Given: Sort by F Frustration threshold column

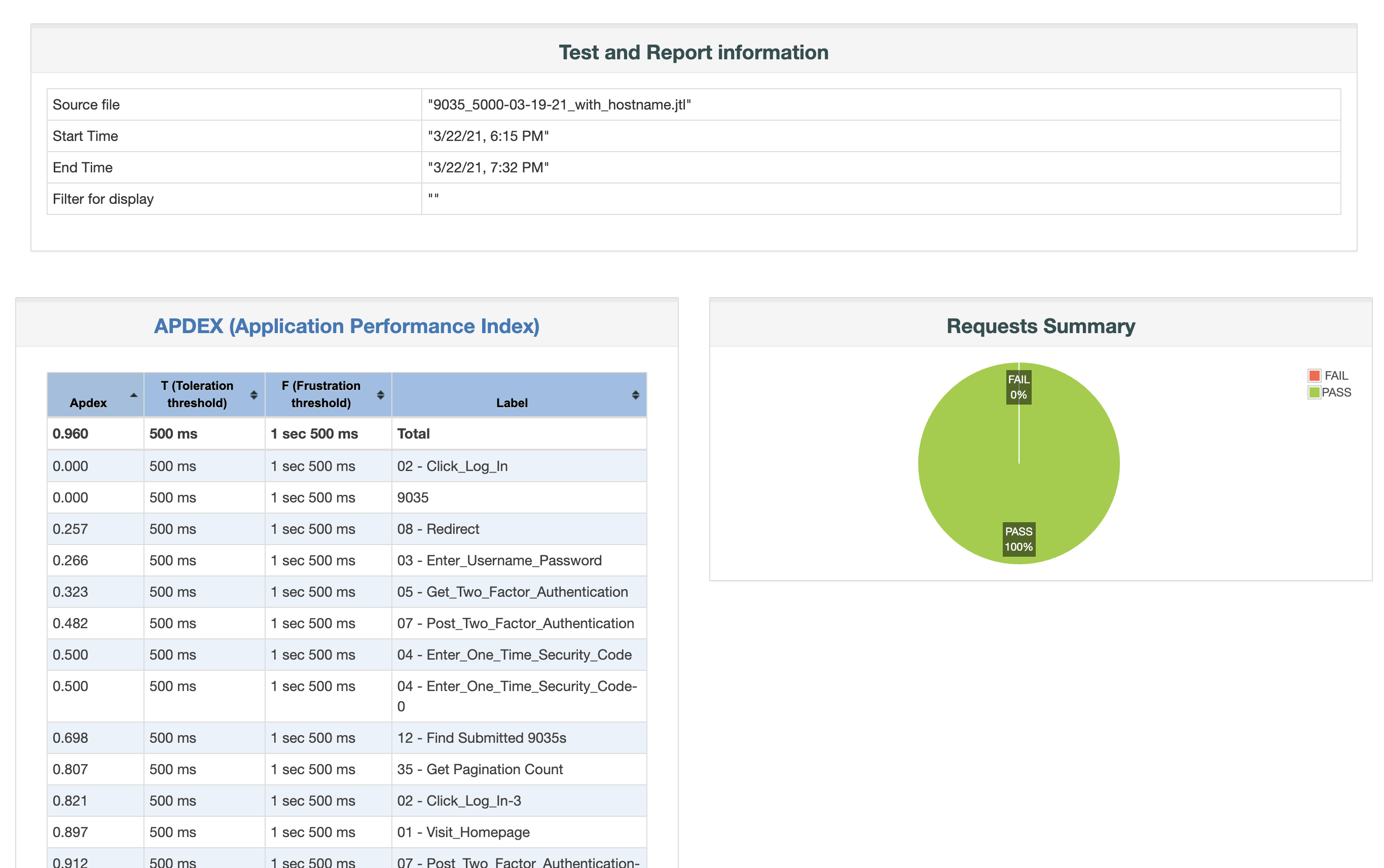Looking at the screenshot, I should tap(329, 394).
